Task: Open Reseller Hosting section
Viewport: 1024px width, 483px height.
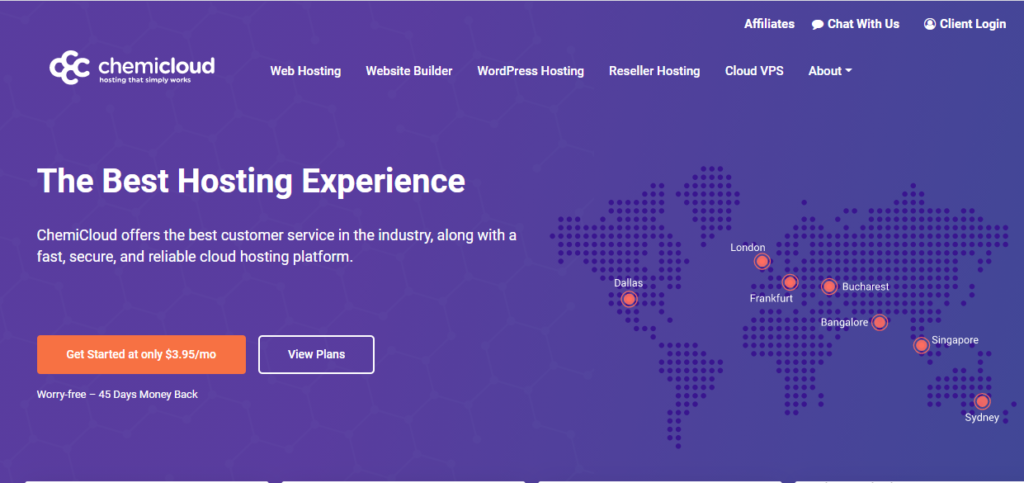Action: click(x=654, y=70)
